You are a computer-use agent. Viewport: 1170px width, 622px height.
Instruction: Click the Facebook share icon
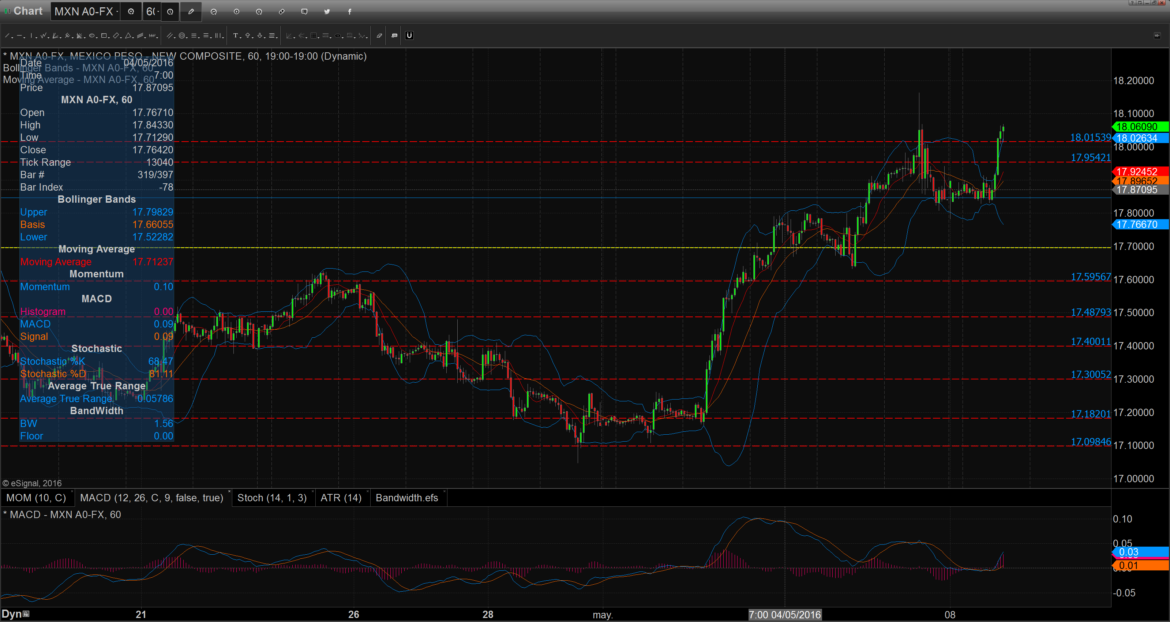(349, 12)
